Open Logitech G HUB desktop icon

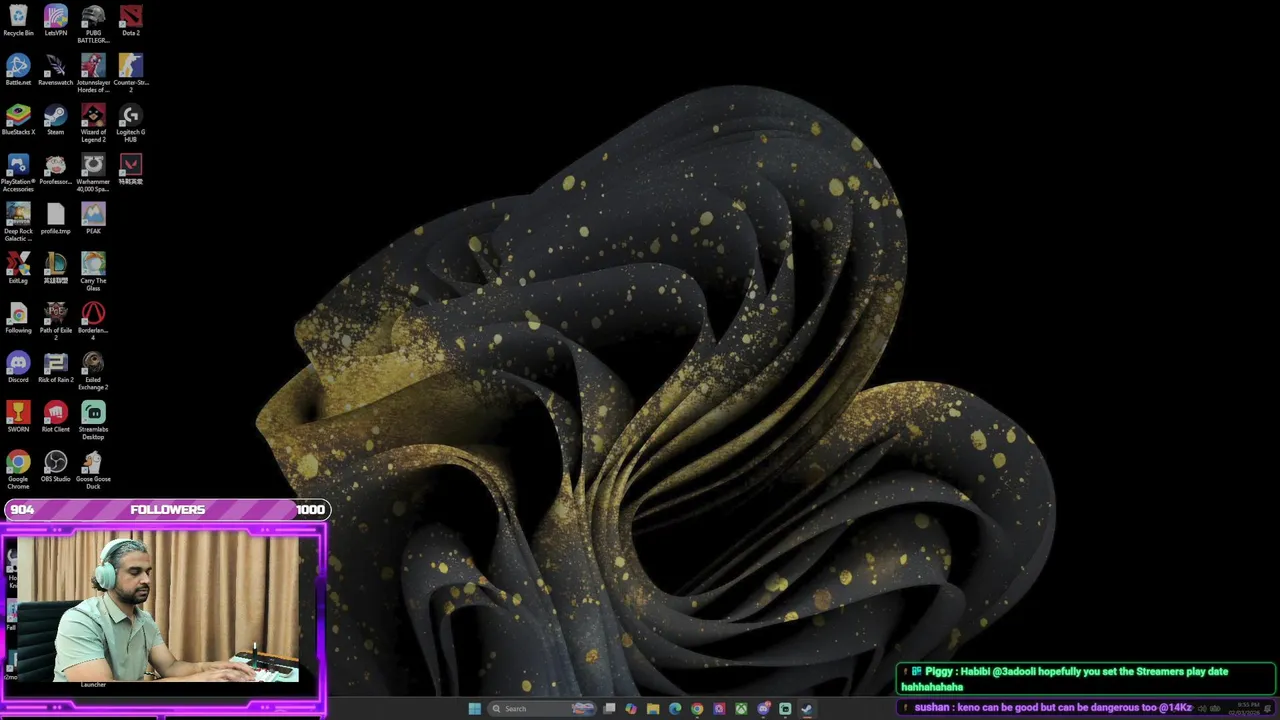coord(131,123)
